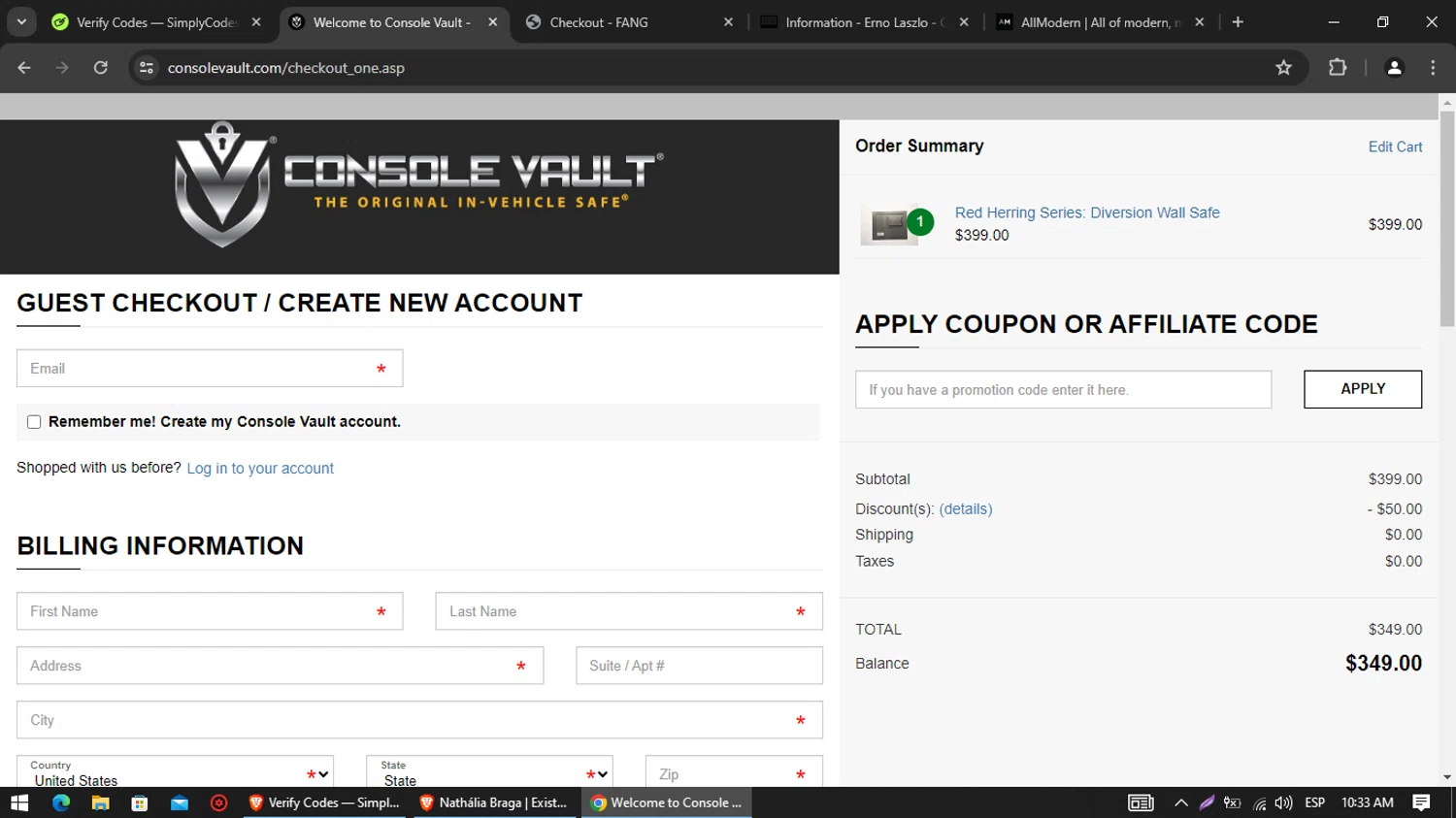Switch the ESP input language
Viewport: 1456px width, 818px height.
pos(1315,802)
